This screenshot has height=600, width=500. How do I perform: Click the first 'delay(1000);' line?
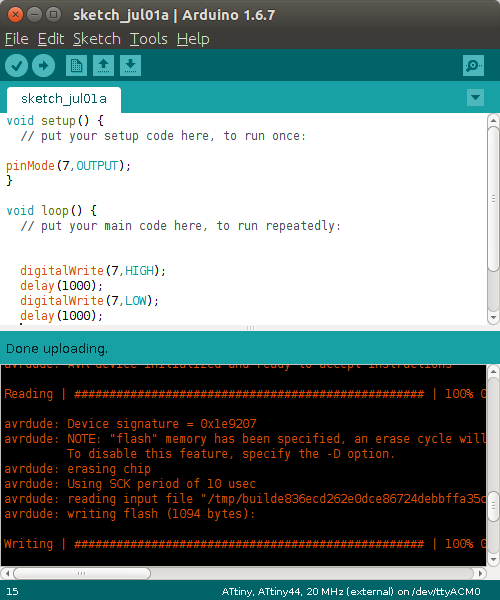(x=62, y=286)
